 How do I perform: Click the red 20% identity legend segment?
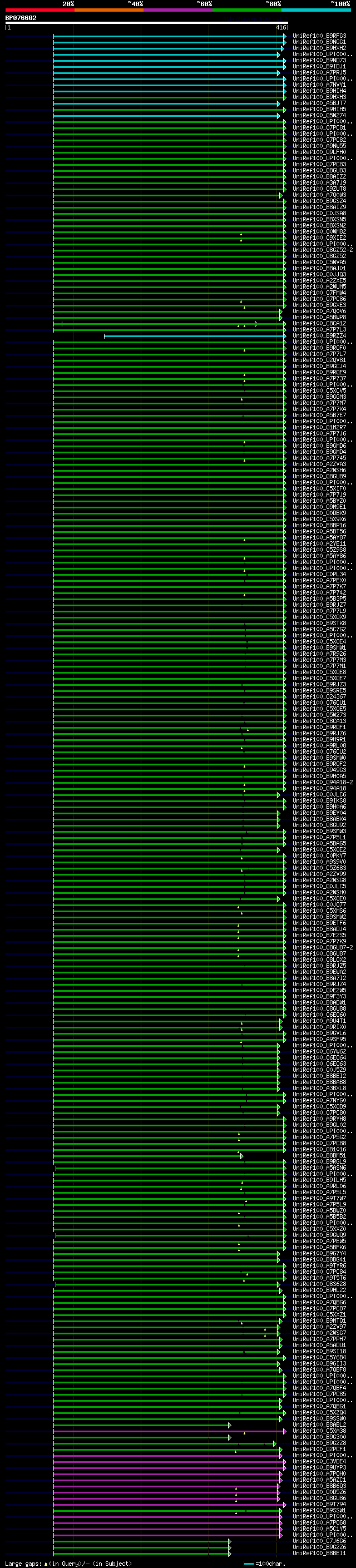[x=39, y=10]
